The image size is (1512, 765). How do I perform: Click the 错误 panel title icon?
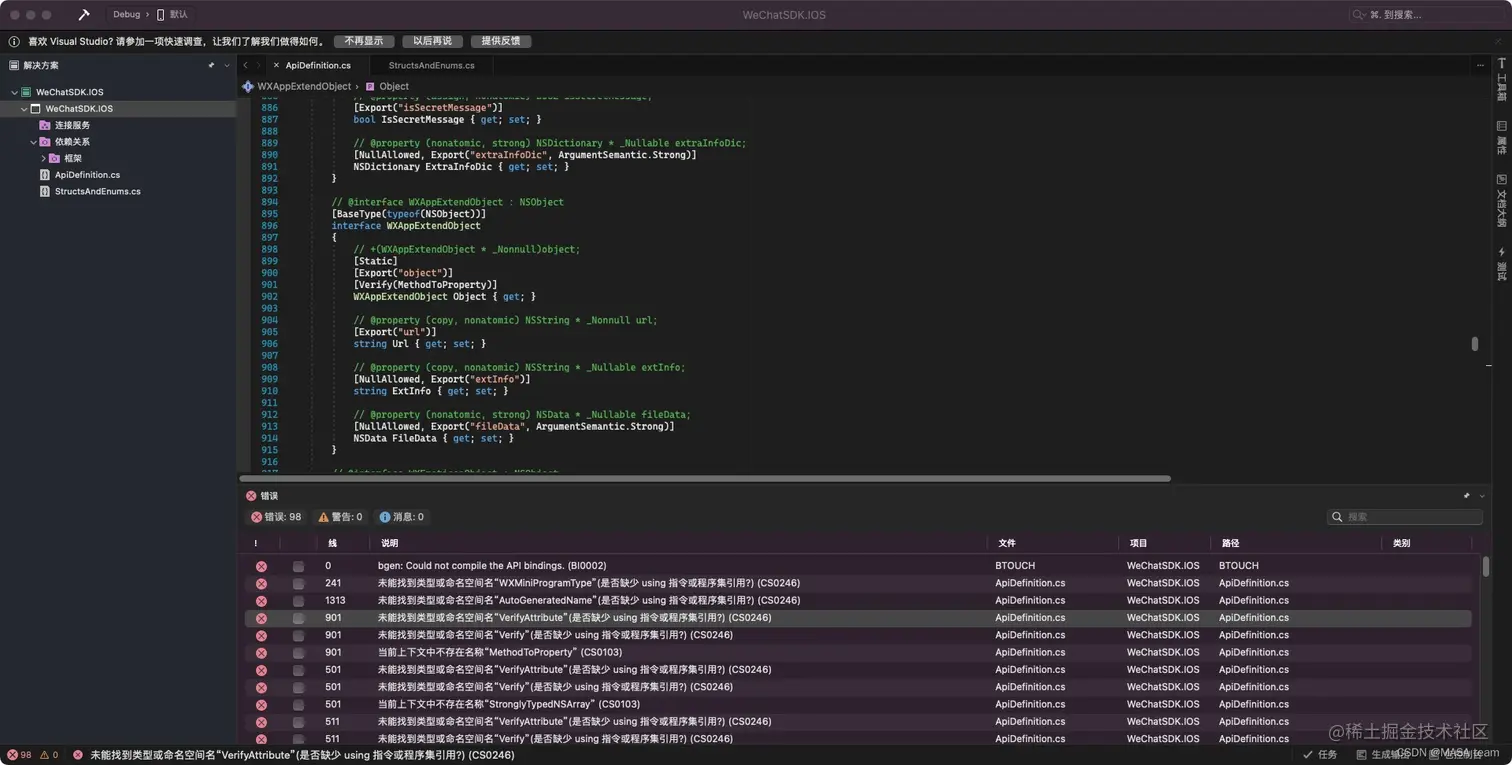(251, 496)
